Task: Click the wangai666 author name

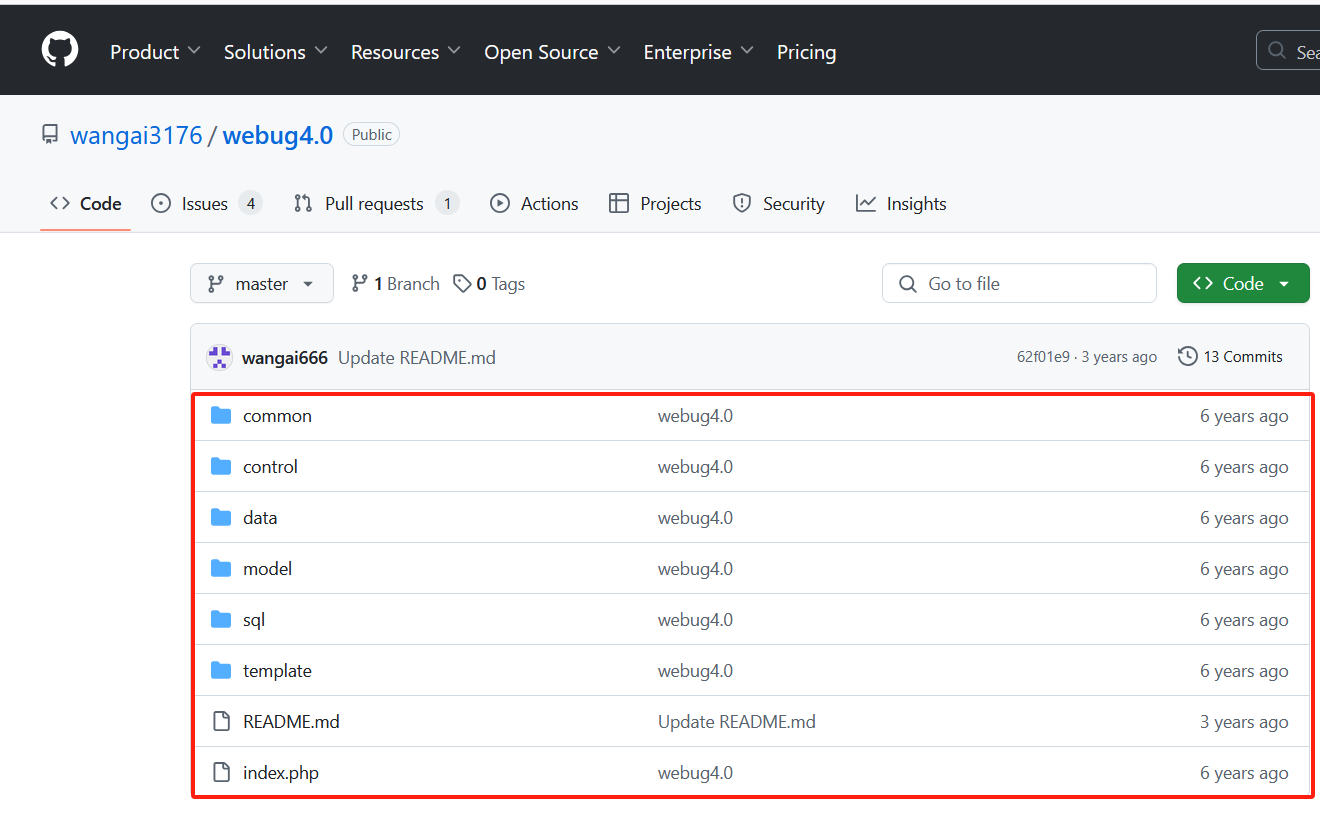Action: pyautogui.click(x=285, y=357)
